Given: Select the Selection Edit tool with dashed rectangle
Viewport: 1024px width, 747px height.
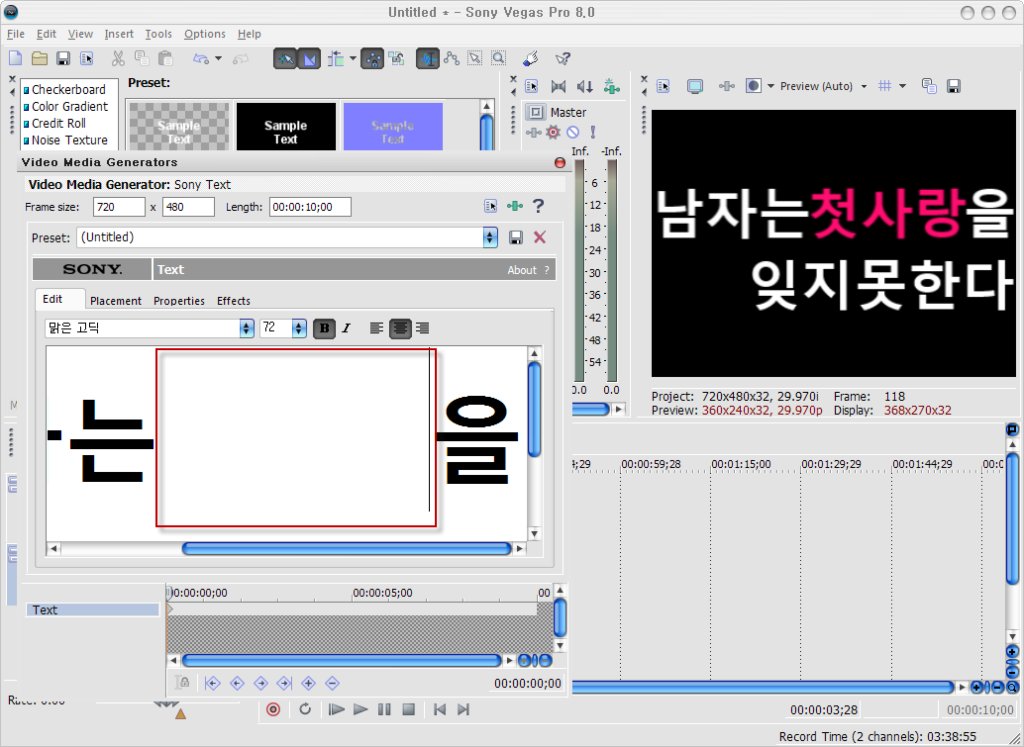Looking at the screenshot, I should [475, 58].
